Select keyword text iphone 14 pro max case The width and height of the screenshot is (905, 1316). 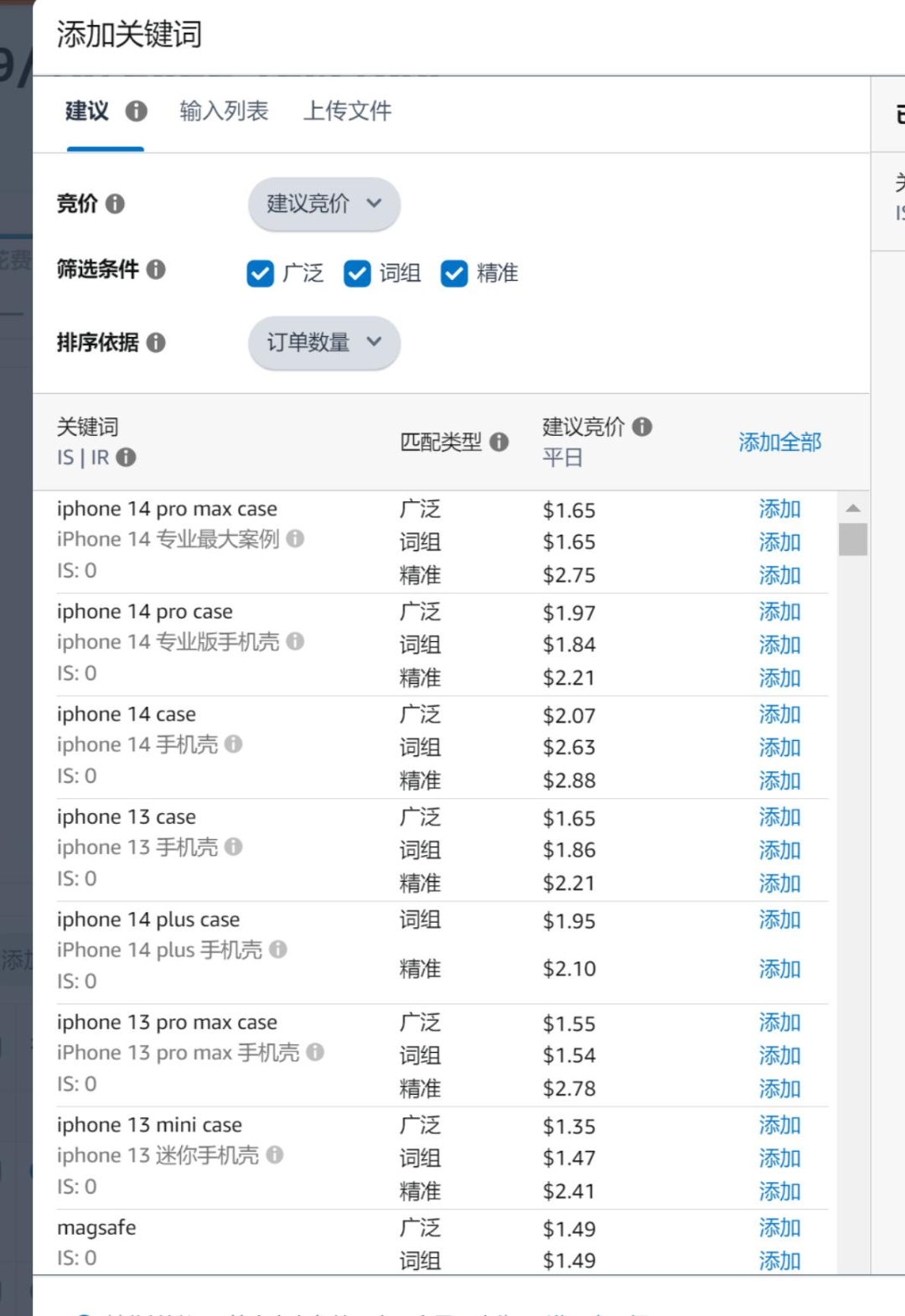pos(167,509)
